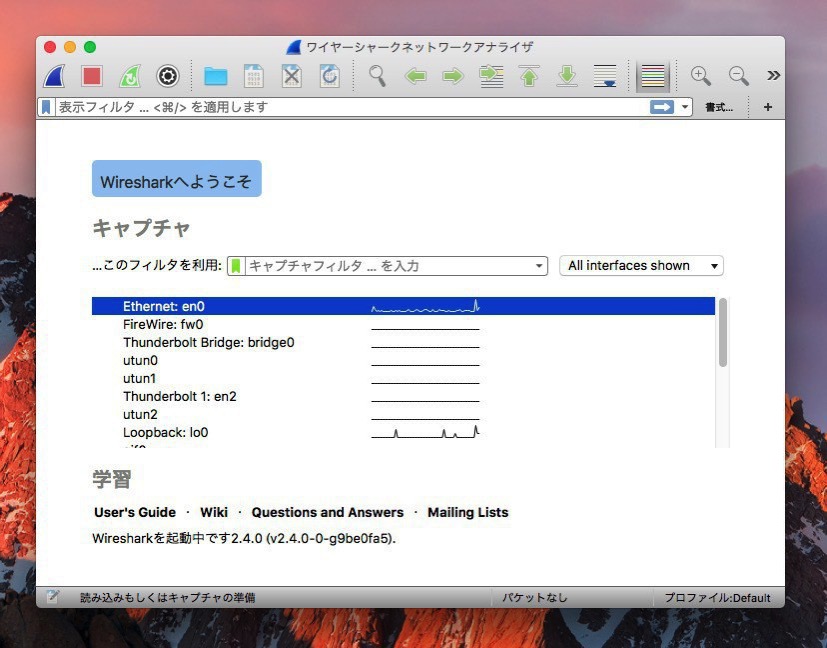Close the capture file icon
The height and width of the screenshot is (648, 827).
pos(292,76)
